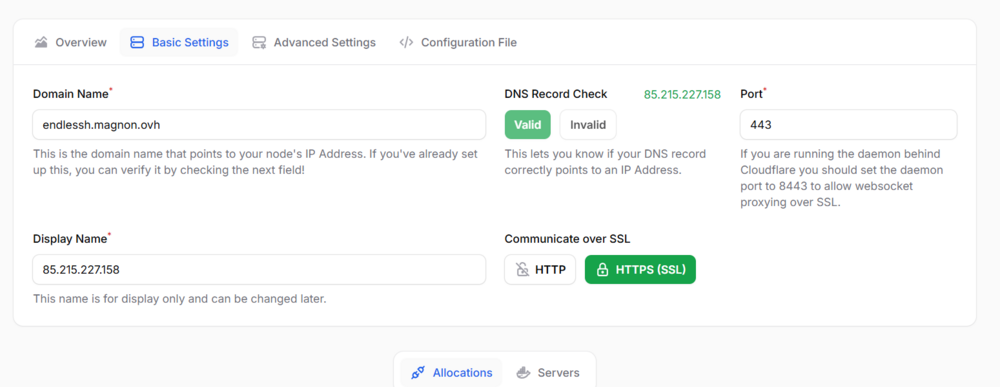Screen dimensions: 1000x387
Task: Click the domain name description hint text
Action: [x=255, y=162]
